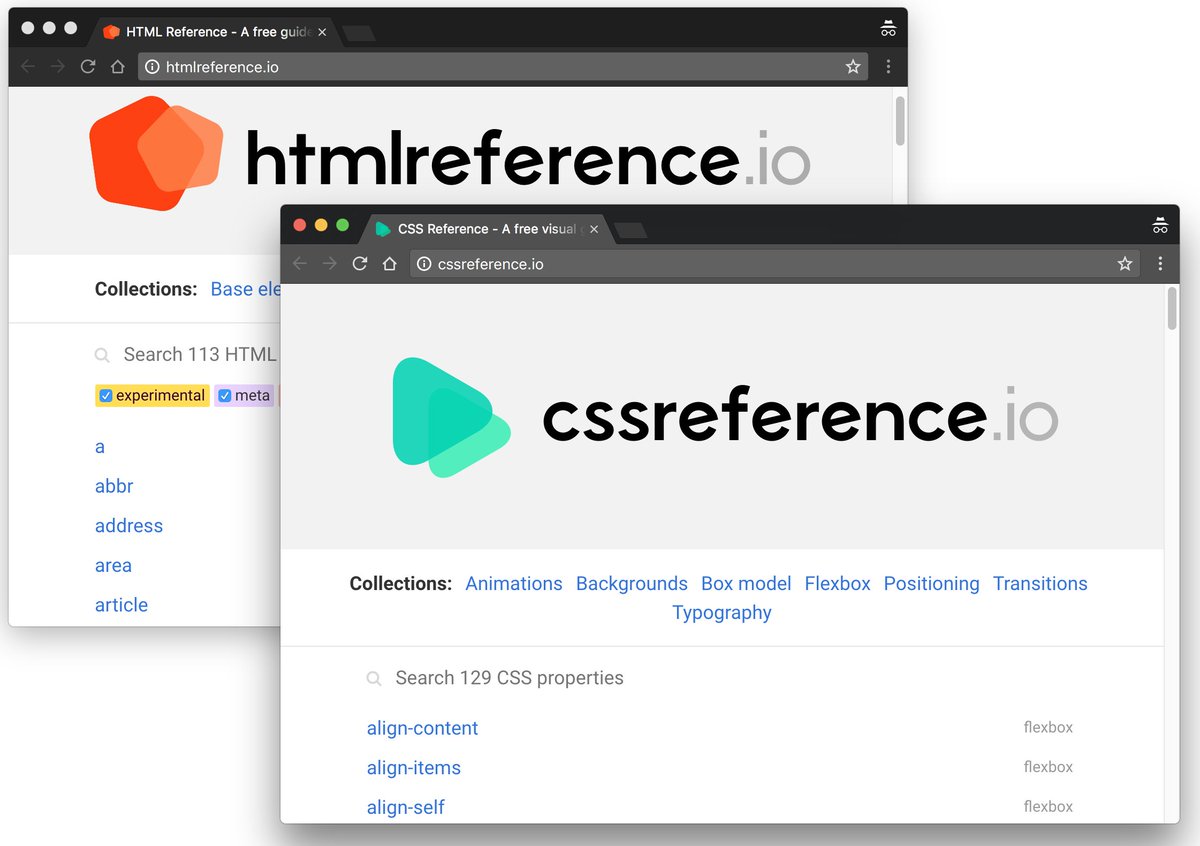The image size is (1200, 846).
Task: Bookmark cssreference.io with the star icon
Action: point(1125,264)
